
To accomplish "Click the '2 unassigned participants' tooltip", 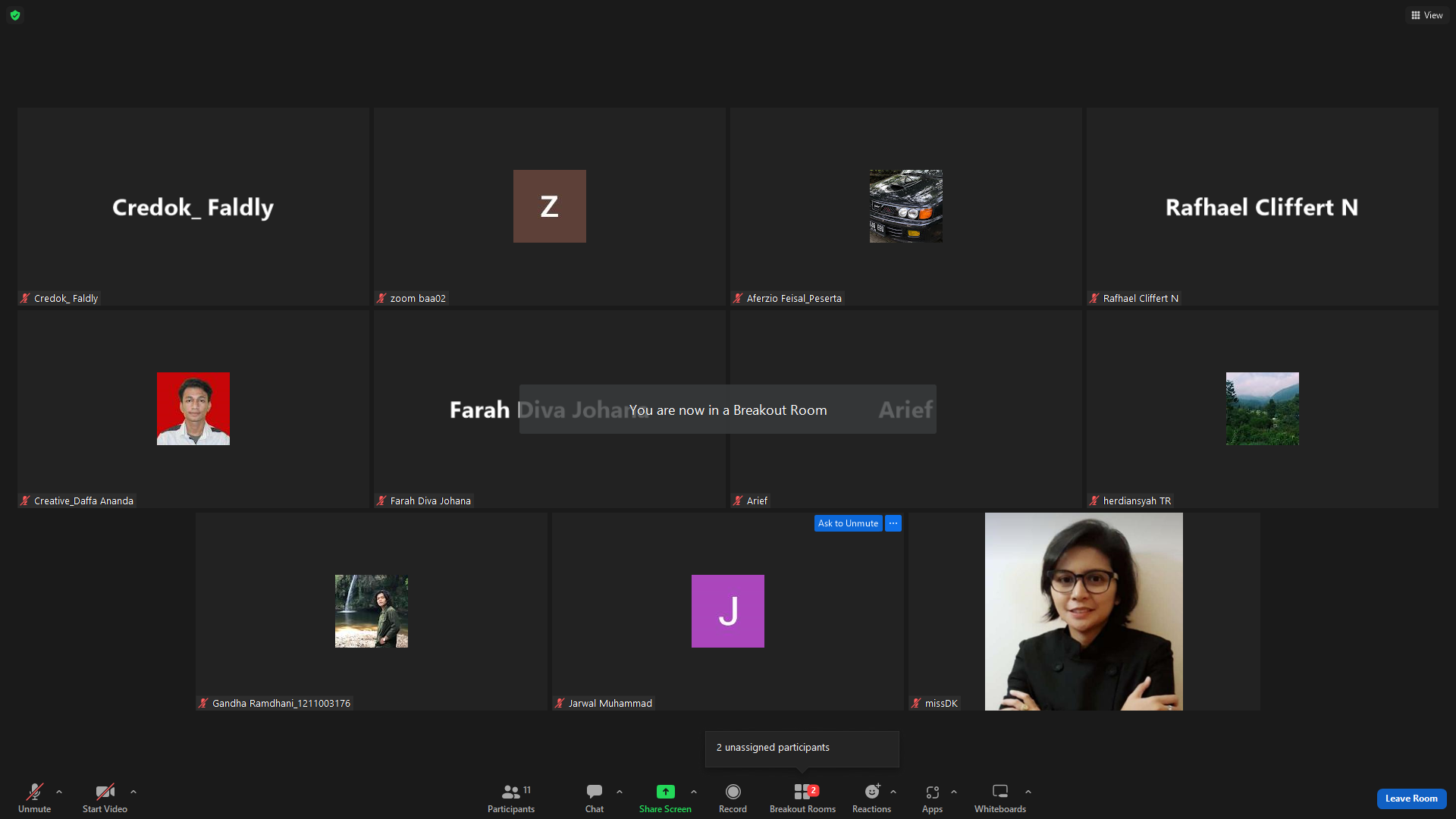I will [802, 748].
